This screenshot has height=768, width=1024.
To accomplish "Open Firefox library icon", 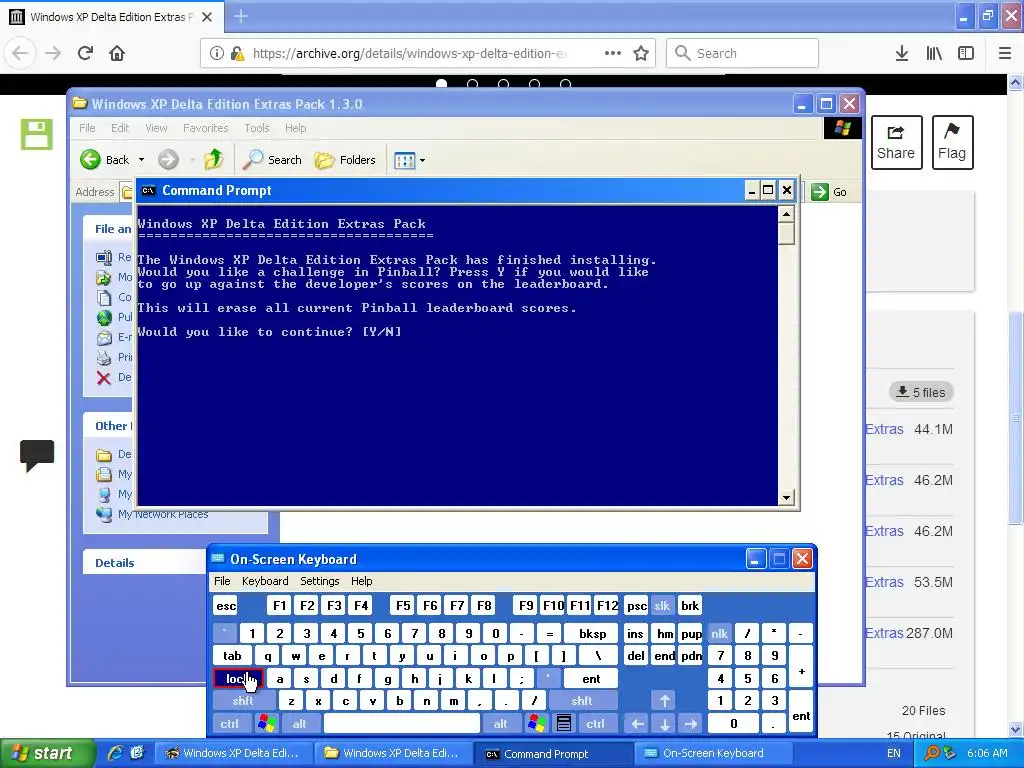I will [x=934, y=53].
